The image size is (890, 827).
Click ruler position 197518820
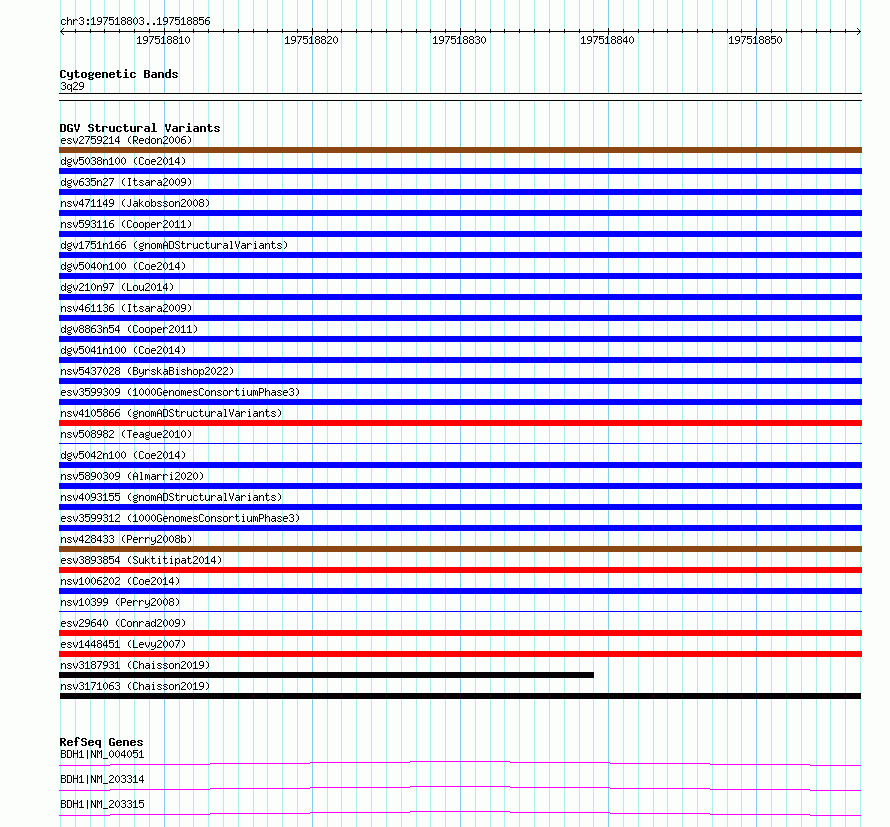point(312,40)
